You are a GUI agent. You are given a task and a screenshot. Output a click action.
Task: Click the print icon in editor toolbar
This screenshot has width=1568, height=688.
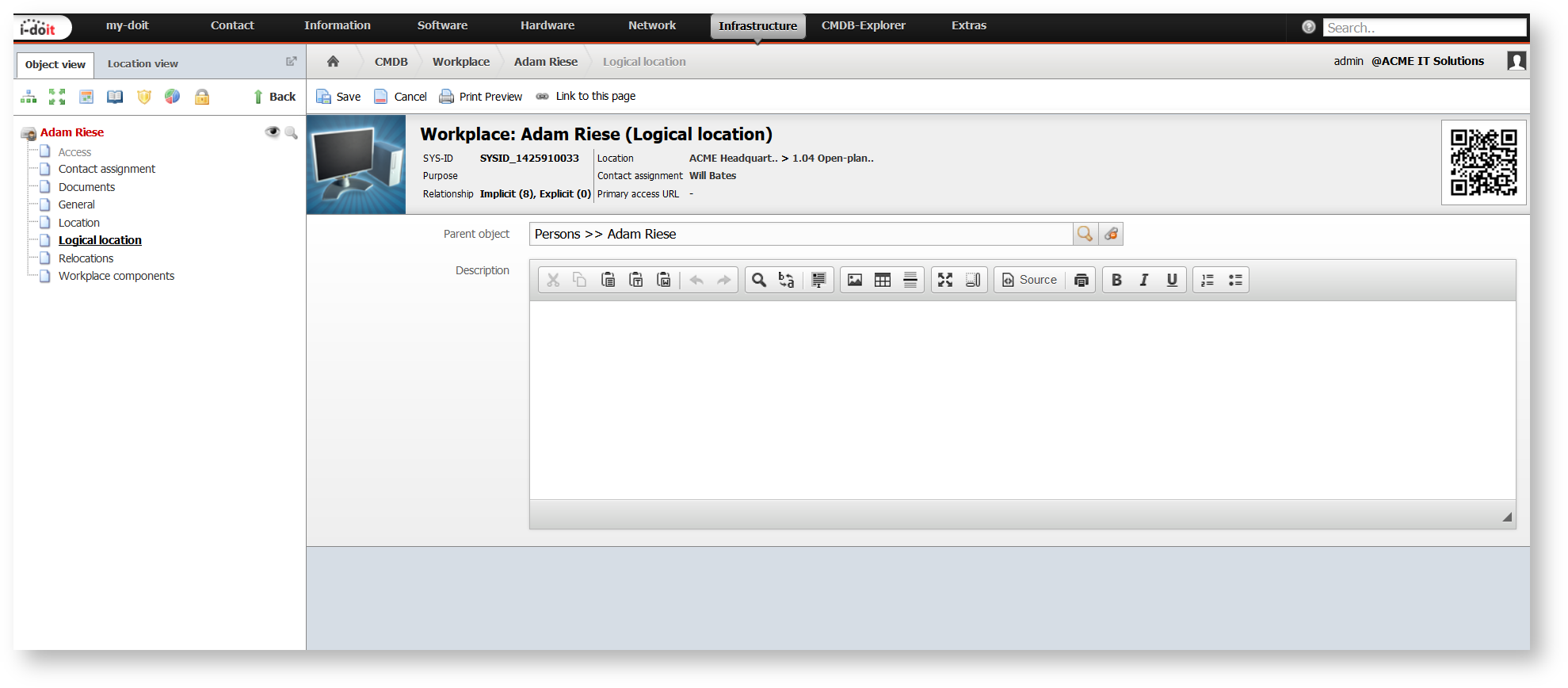tap(1082, 280)
